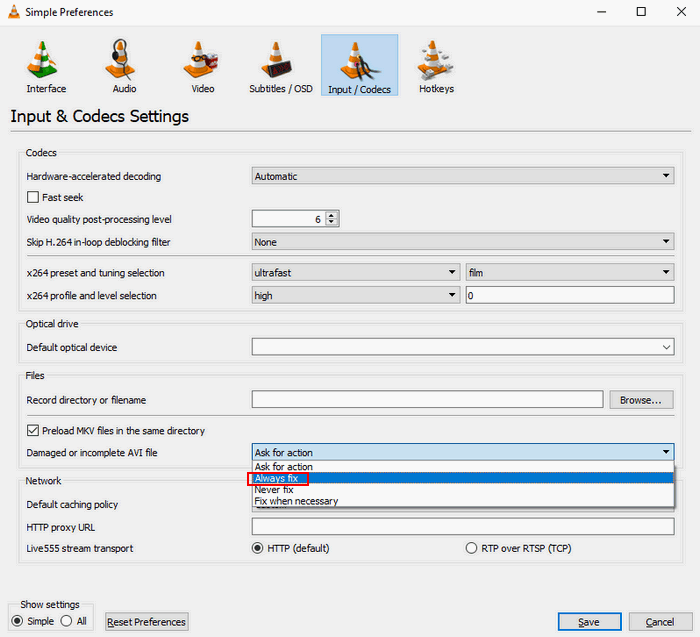Collapse the Damaged or incomplete AVI file dropdown

pyautogui.click(x=463, y=452)
